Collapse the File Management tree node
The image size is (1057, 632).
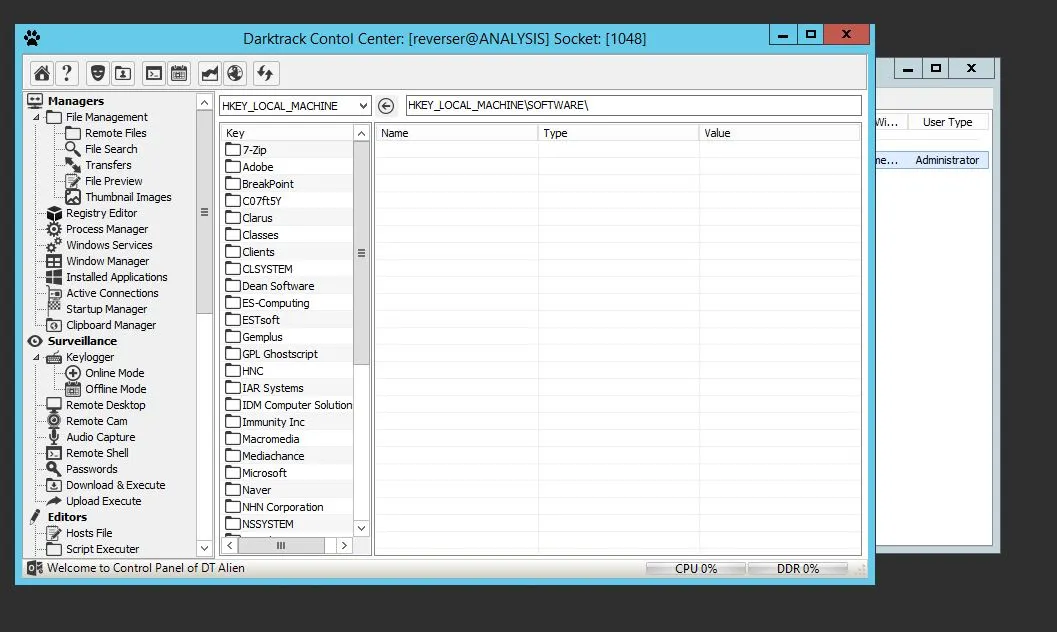coord(36,117)
